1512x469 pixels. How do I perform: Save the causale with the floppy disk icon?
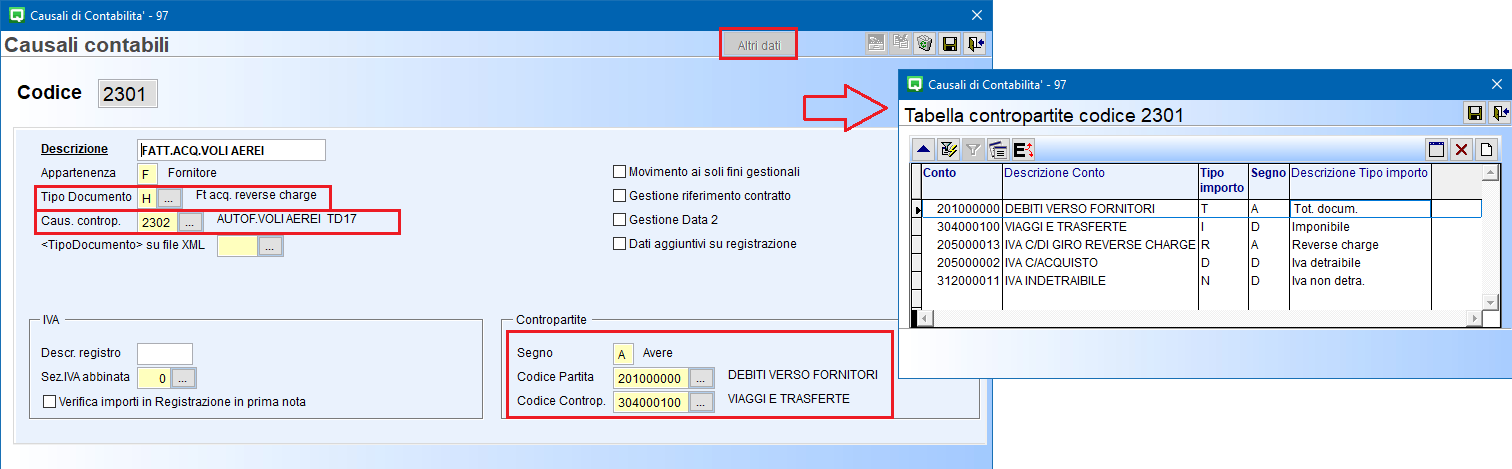(950, 43)
